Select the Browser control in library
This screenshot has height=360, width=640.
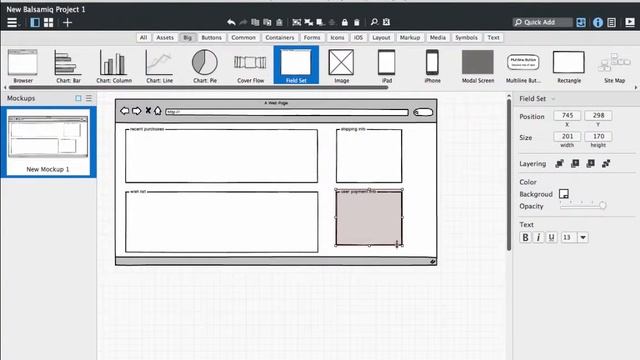pyautogui.click(x=23, y=66)
